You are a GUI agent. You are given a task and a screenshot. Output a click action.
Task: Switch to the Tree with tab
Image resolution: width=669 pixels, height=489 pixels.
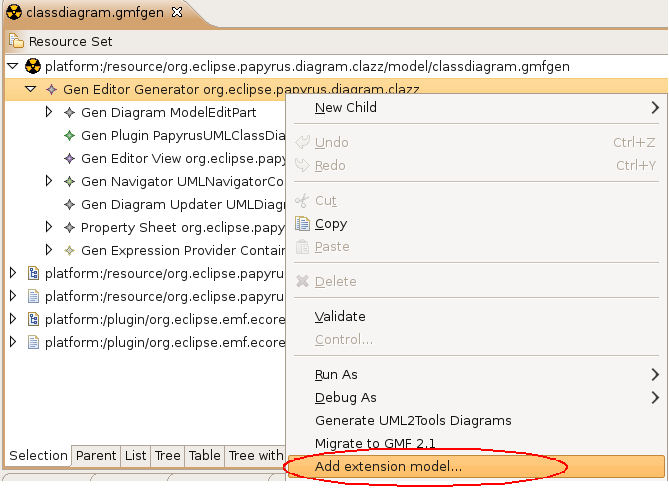point(255,456)
